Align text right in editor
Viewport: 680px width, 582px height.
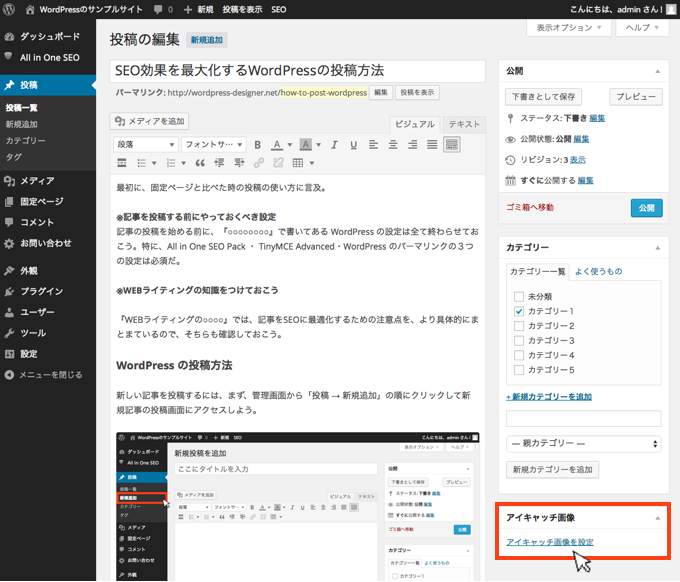point(412,144)
